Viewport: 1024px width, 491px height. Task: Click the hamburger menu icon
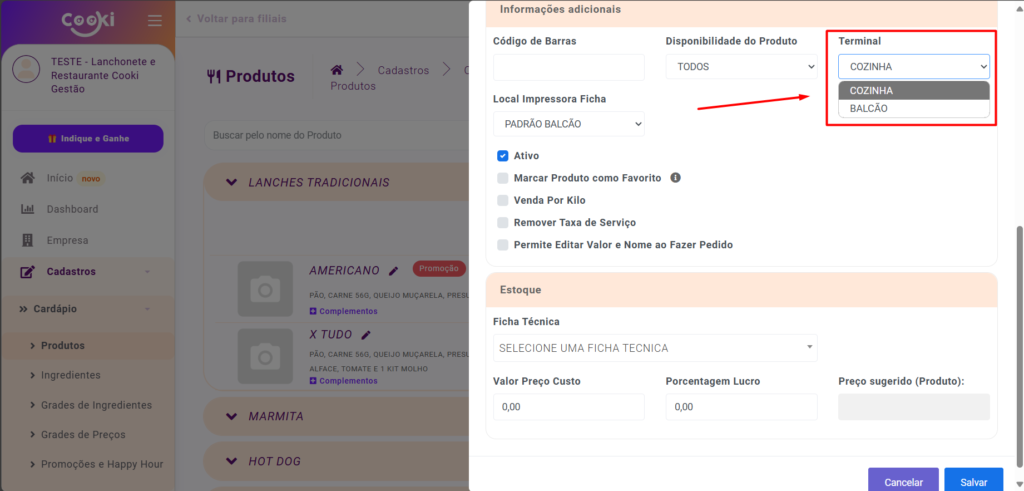pos(154,21)
